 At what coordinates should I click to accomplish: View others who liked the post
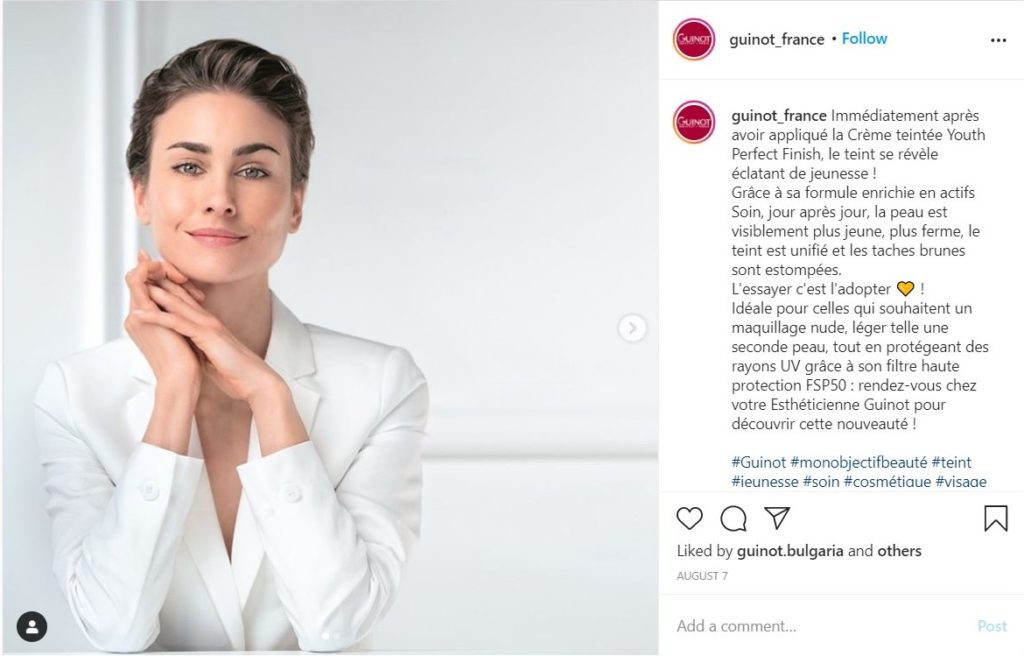click(x=899, y=551)
